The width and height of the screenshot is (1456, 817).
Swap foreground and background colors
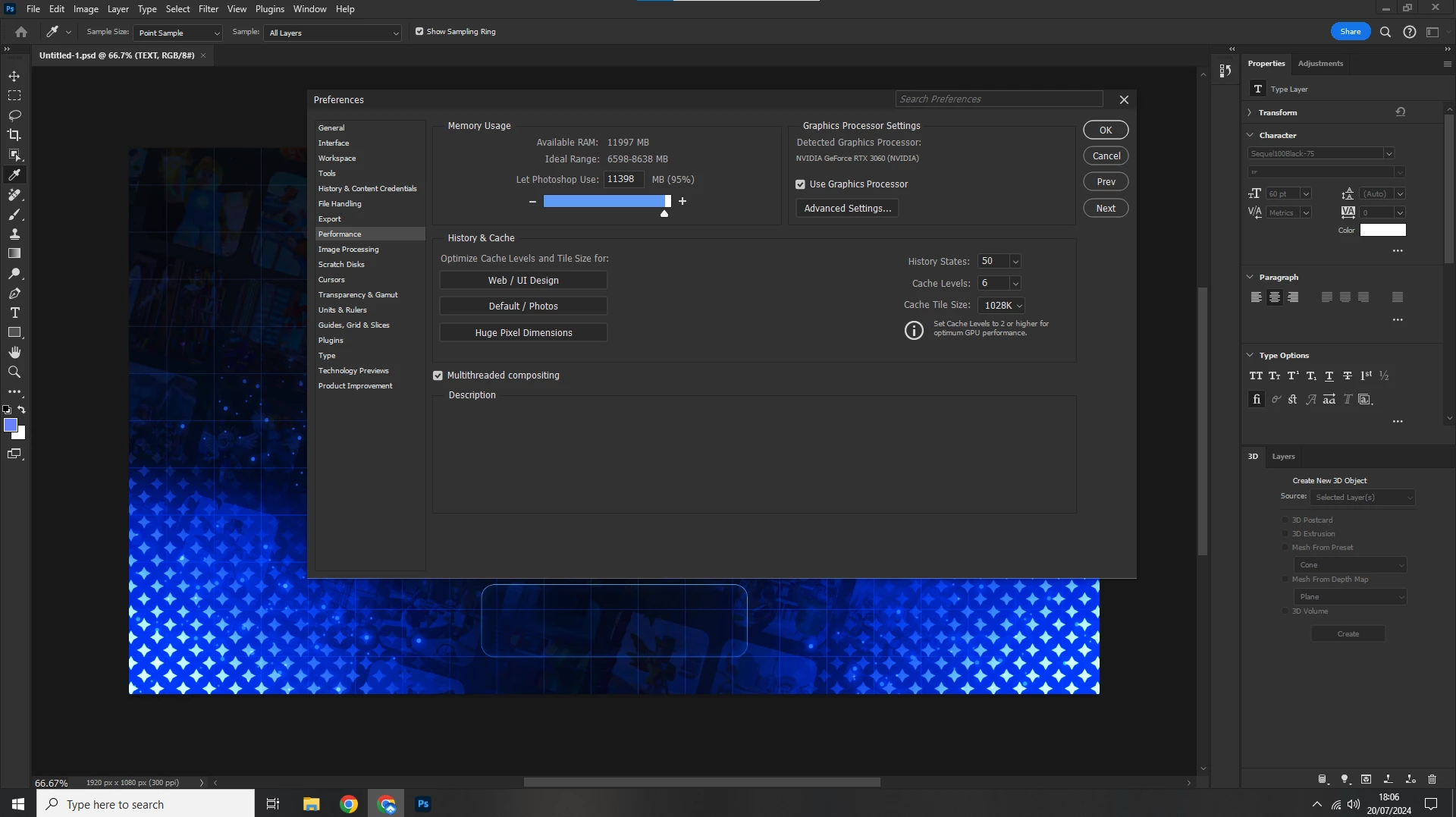pos(22,410)
